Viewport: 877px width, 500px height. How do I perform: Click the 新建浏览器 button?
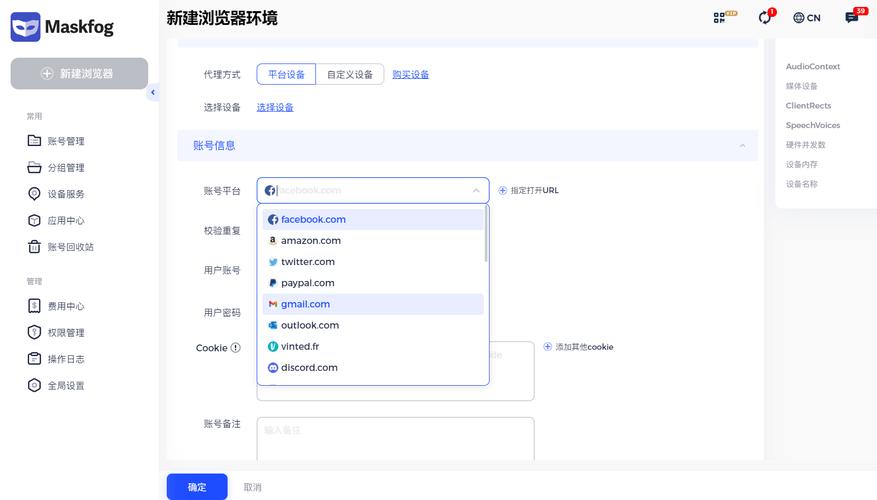[79, 73]
